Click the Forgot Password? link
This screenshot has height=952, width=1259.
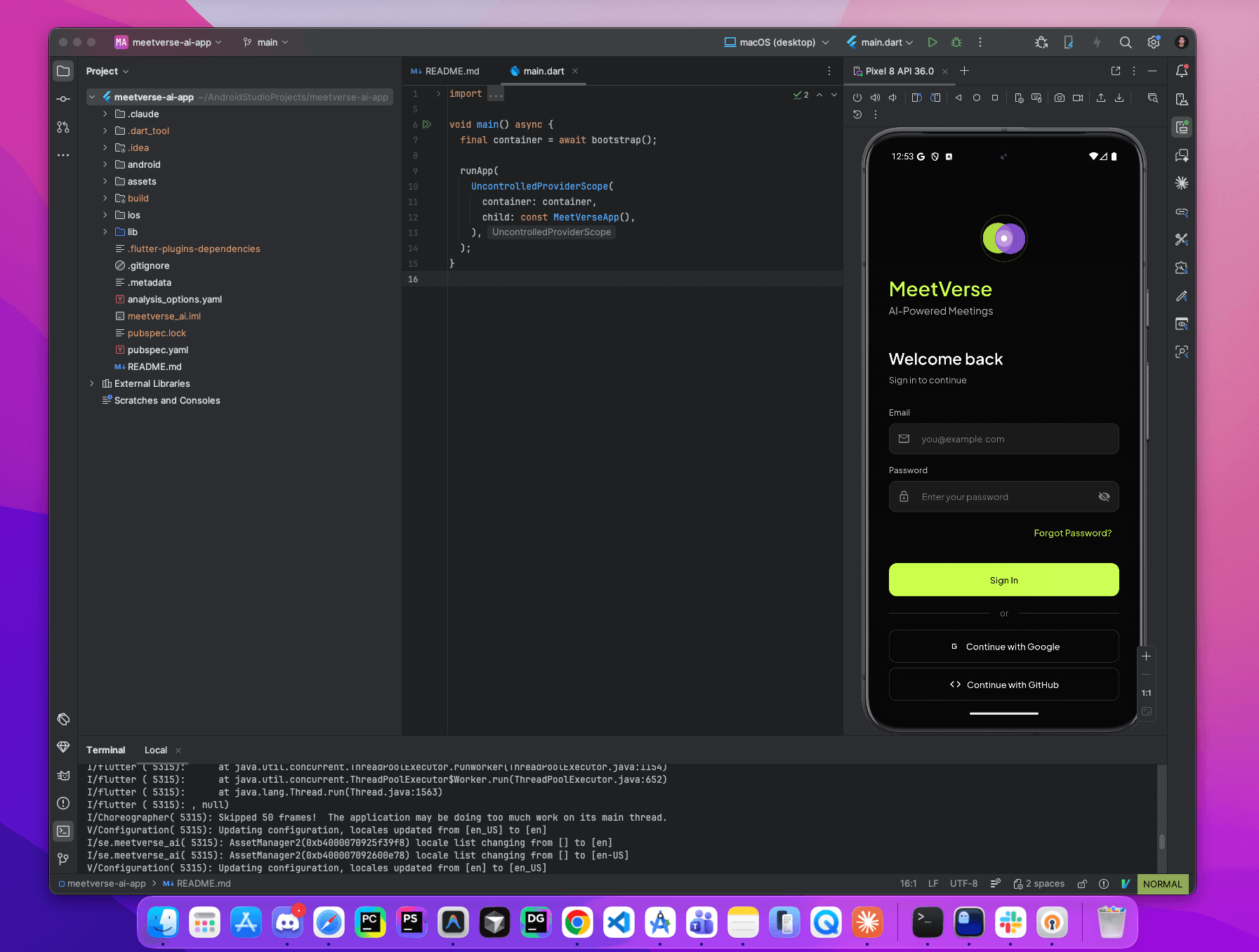(1072, 533)
